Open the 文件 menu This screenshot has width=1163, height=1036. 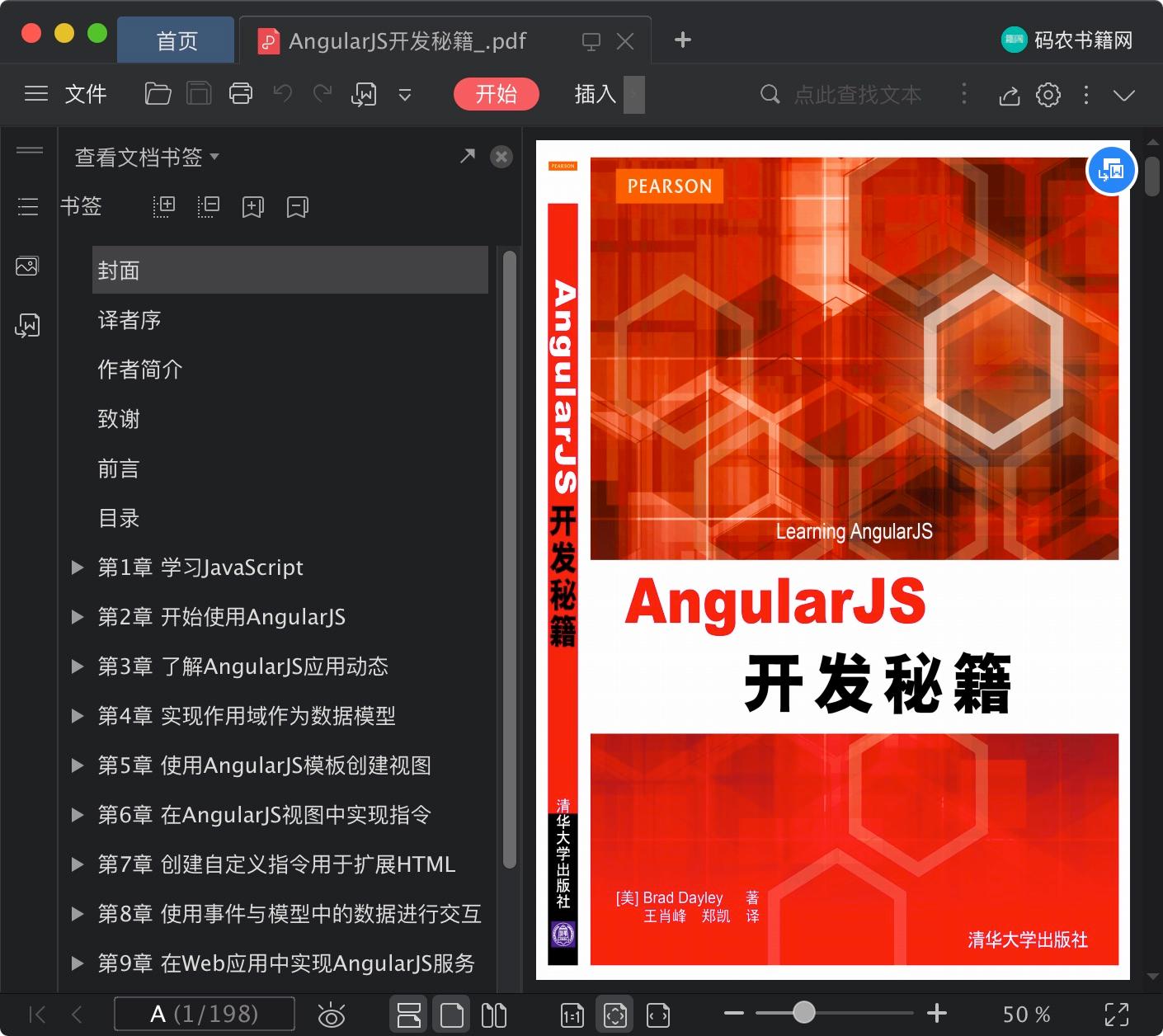(86, 94)
